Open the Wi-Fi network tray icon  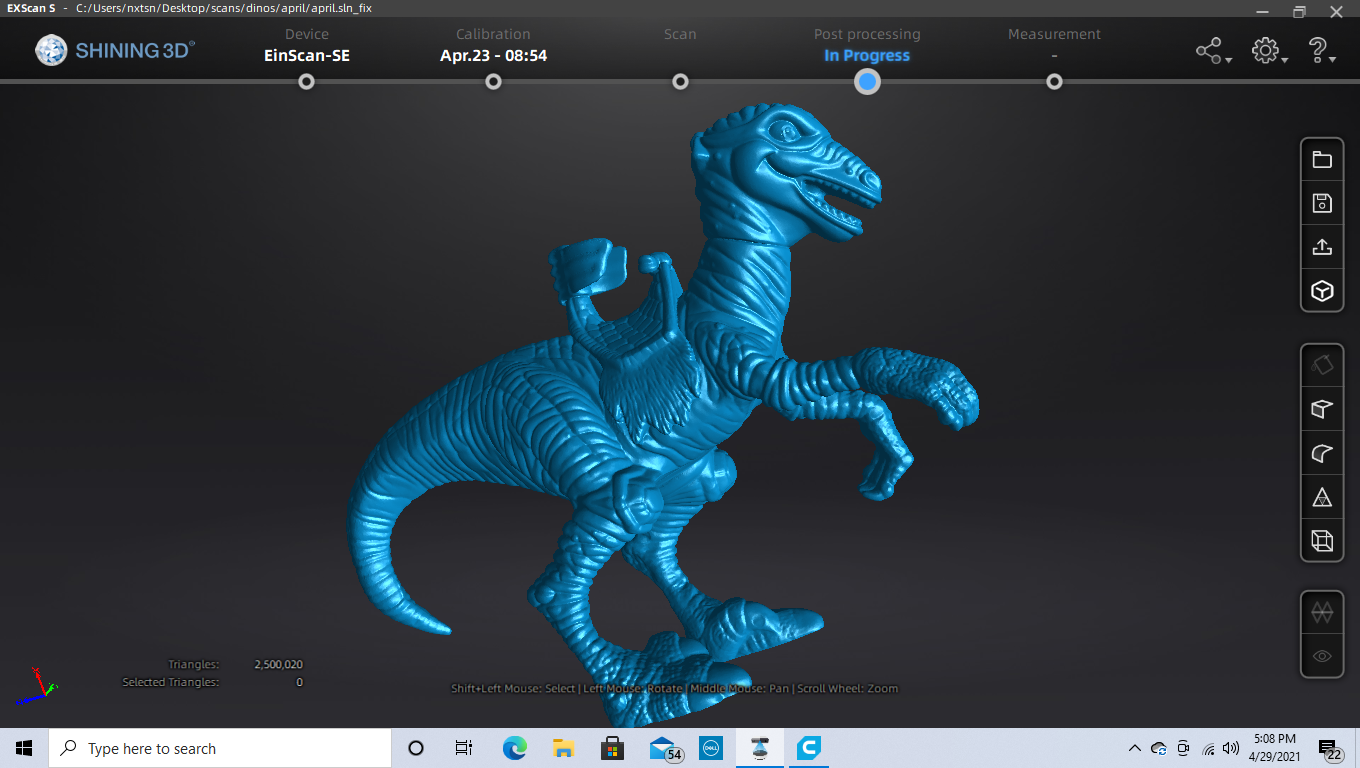click(x=1208, y=748)
